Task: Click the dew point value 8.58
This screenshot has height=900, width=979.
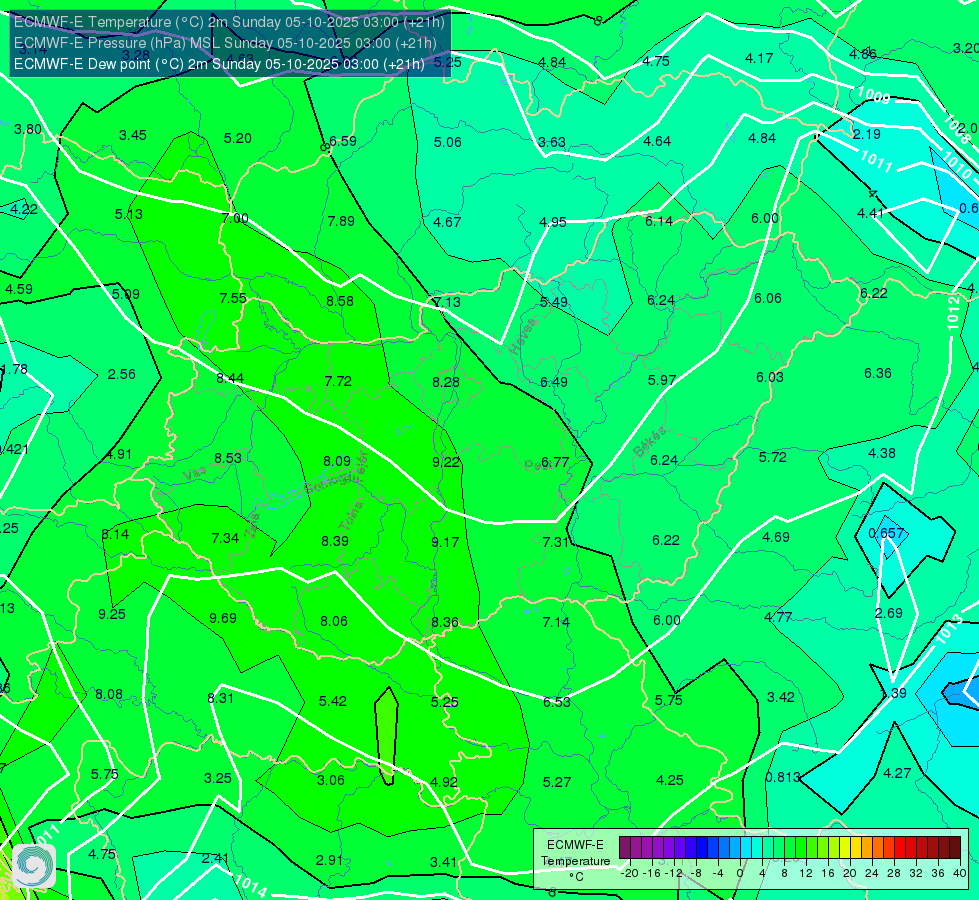Action: pyautogui.click(x=340, y=301)
